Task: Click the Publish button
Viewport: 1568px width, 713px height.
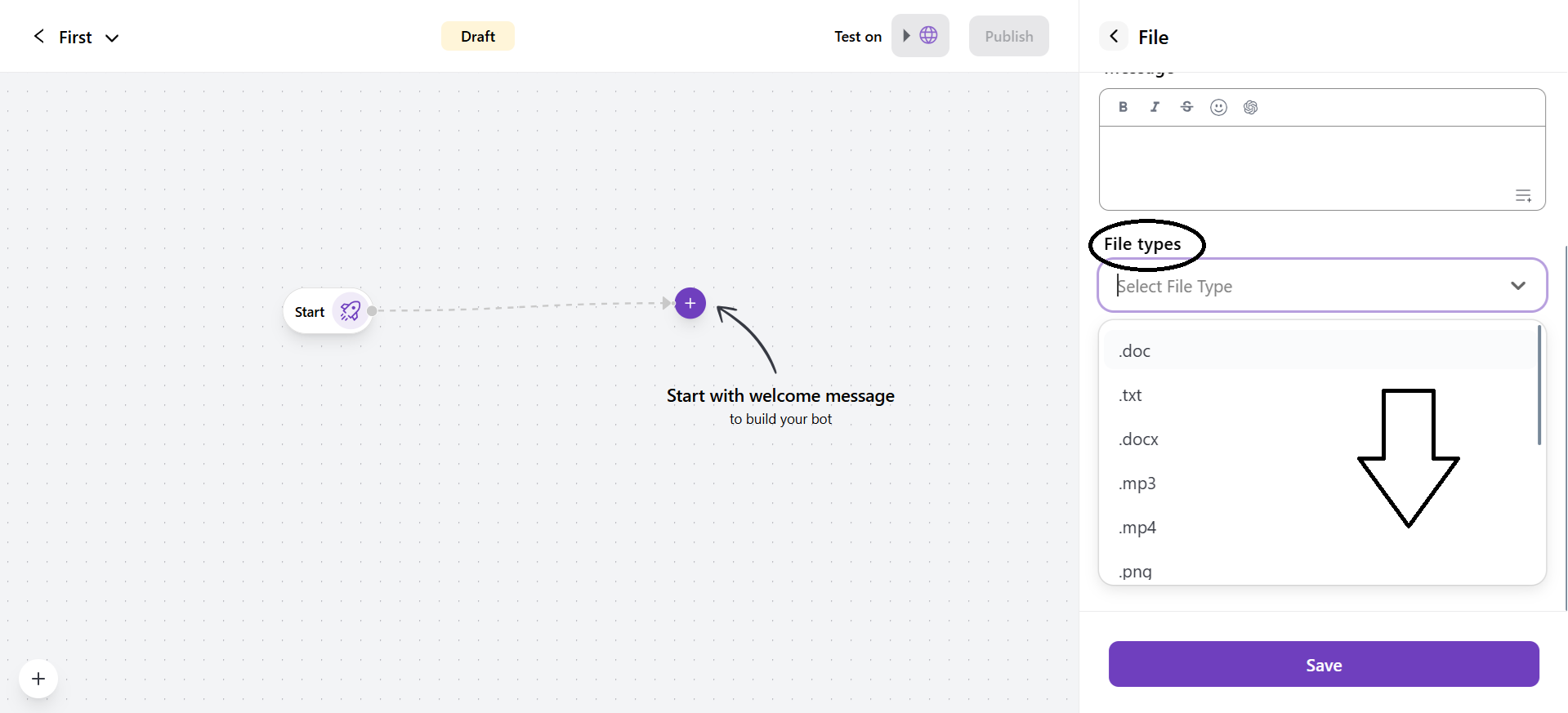Action: tap(1008, 37)
